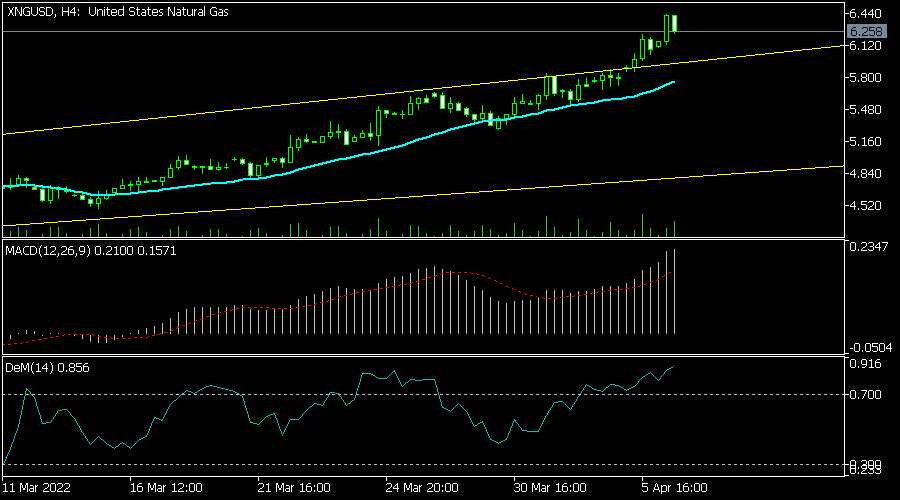Click the 6.440 price scale value
Image resolution: width=900 pixels, height=500 pixels.
[865, 13]
